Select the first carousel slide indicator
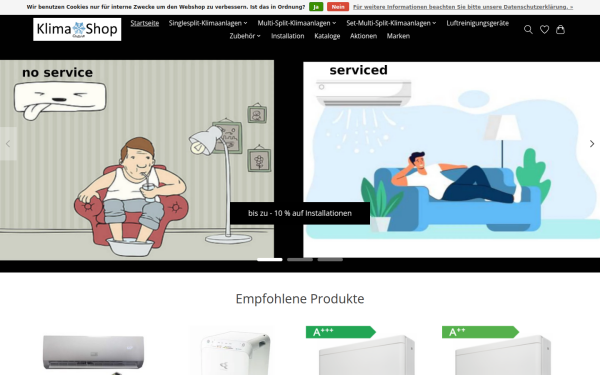The height and width of the screenshot is (375, 600). coord(269,259)
